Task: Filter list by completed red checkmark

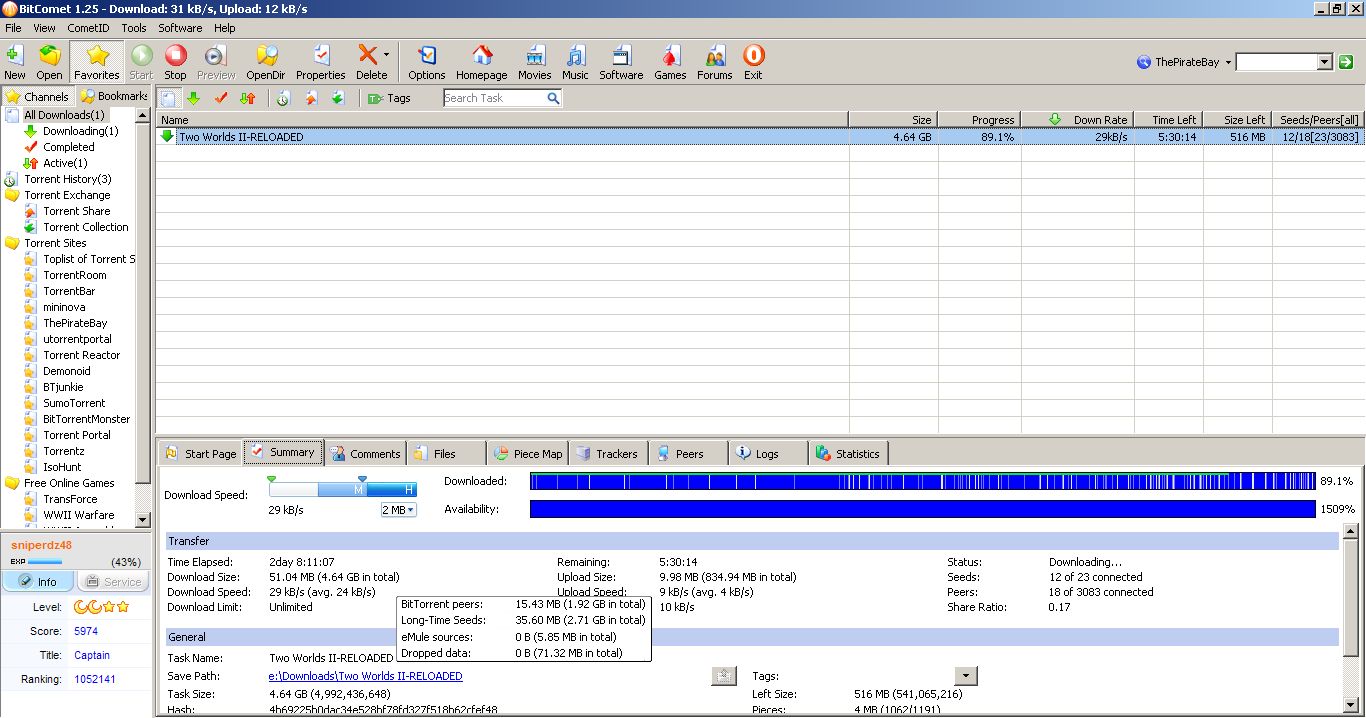Action: 221,98
